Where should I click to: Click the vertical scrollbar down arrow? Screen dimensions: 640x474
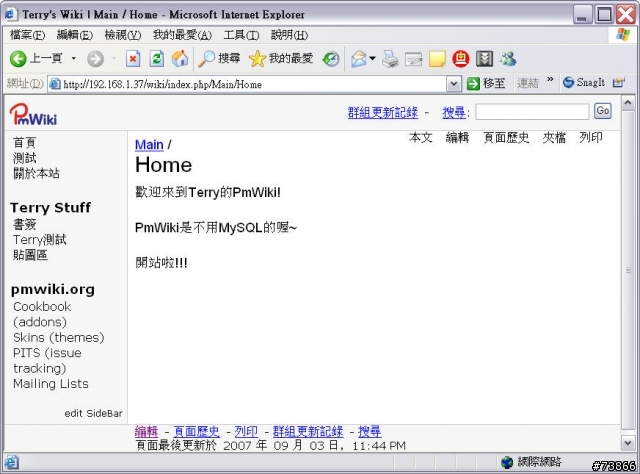(628, 442)
